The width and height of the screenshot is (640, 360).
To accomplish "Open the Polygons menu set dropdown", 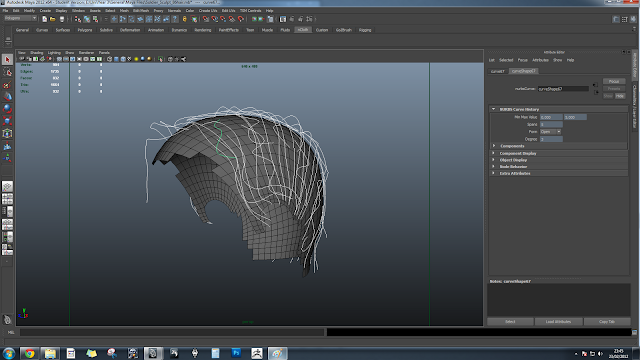I will (20, 18).
